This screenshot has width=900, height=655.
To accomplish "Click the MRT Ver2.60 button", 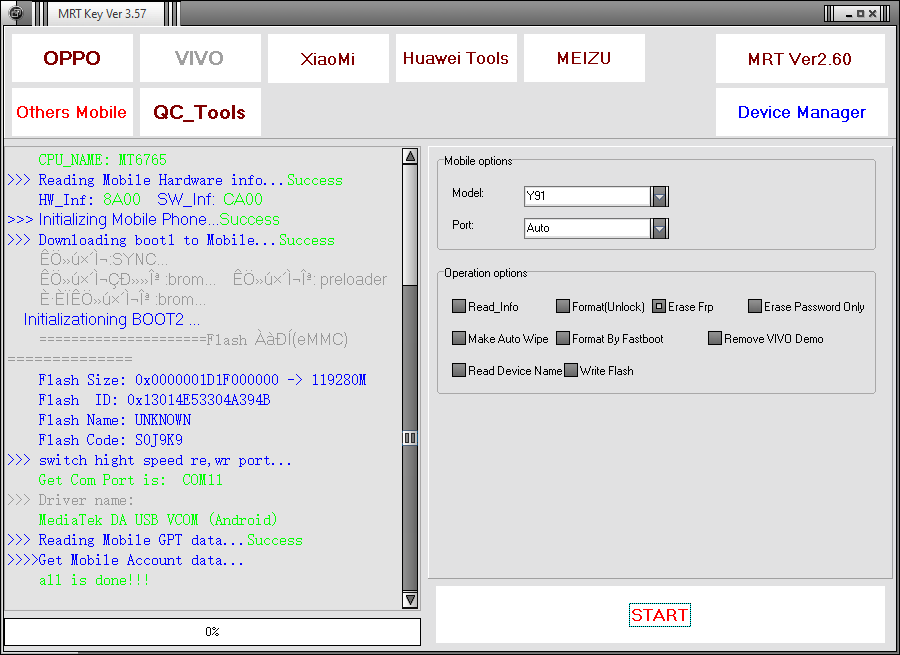I will coord(800,58).
